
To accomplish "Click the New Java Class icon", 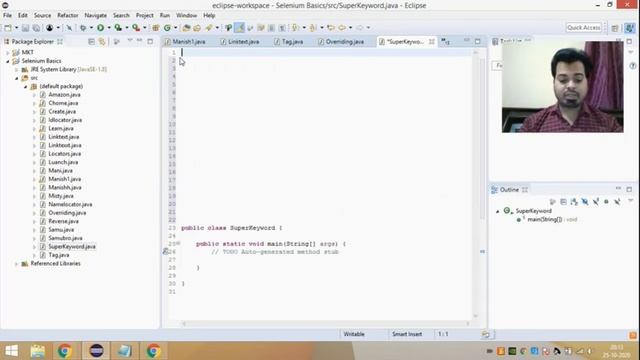I will (167, 28).
